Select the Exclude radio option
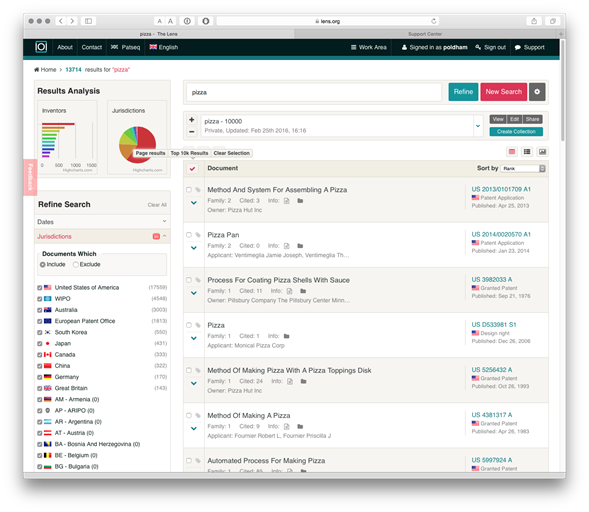589x512 pixels. tap(76, 264)
